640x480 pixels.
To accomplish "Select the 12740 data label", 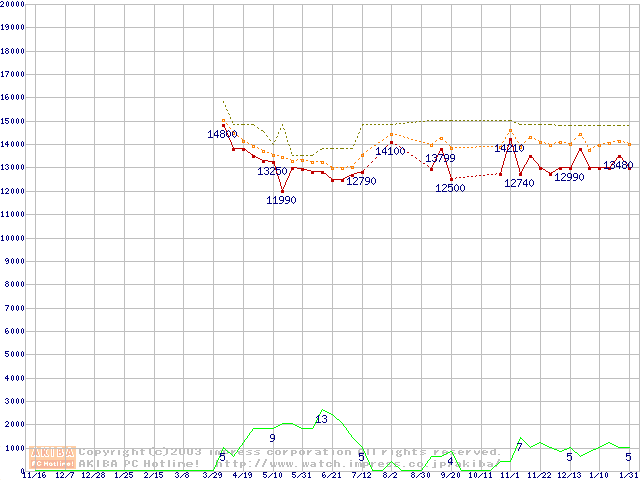I will pos(519,183).
